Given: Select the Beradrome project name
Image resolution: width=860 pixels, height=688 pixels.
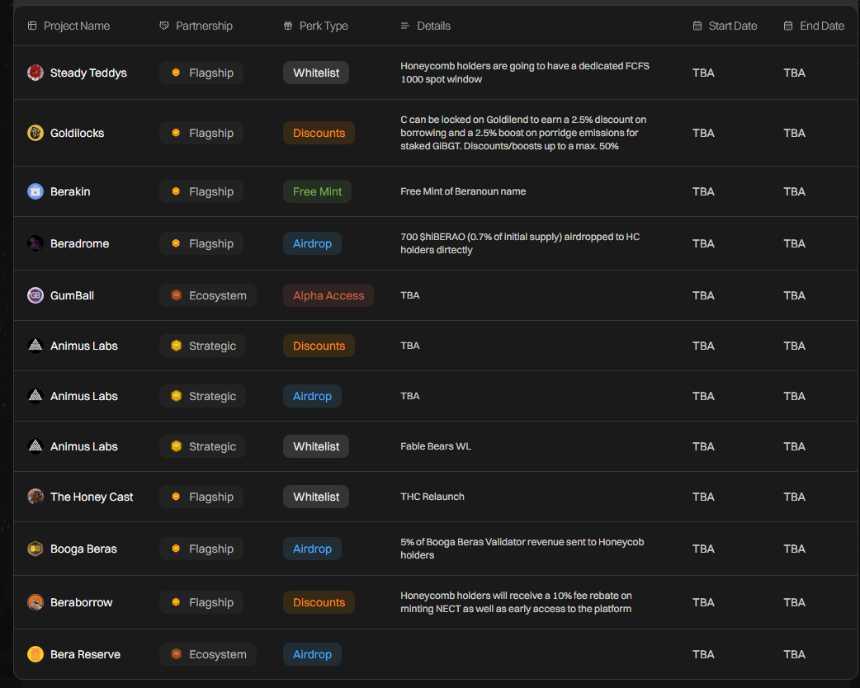Looking at the screenshot, I should pos(80,244).
